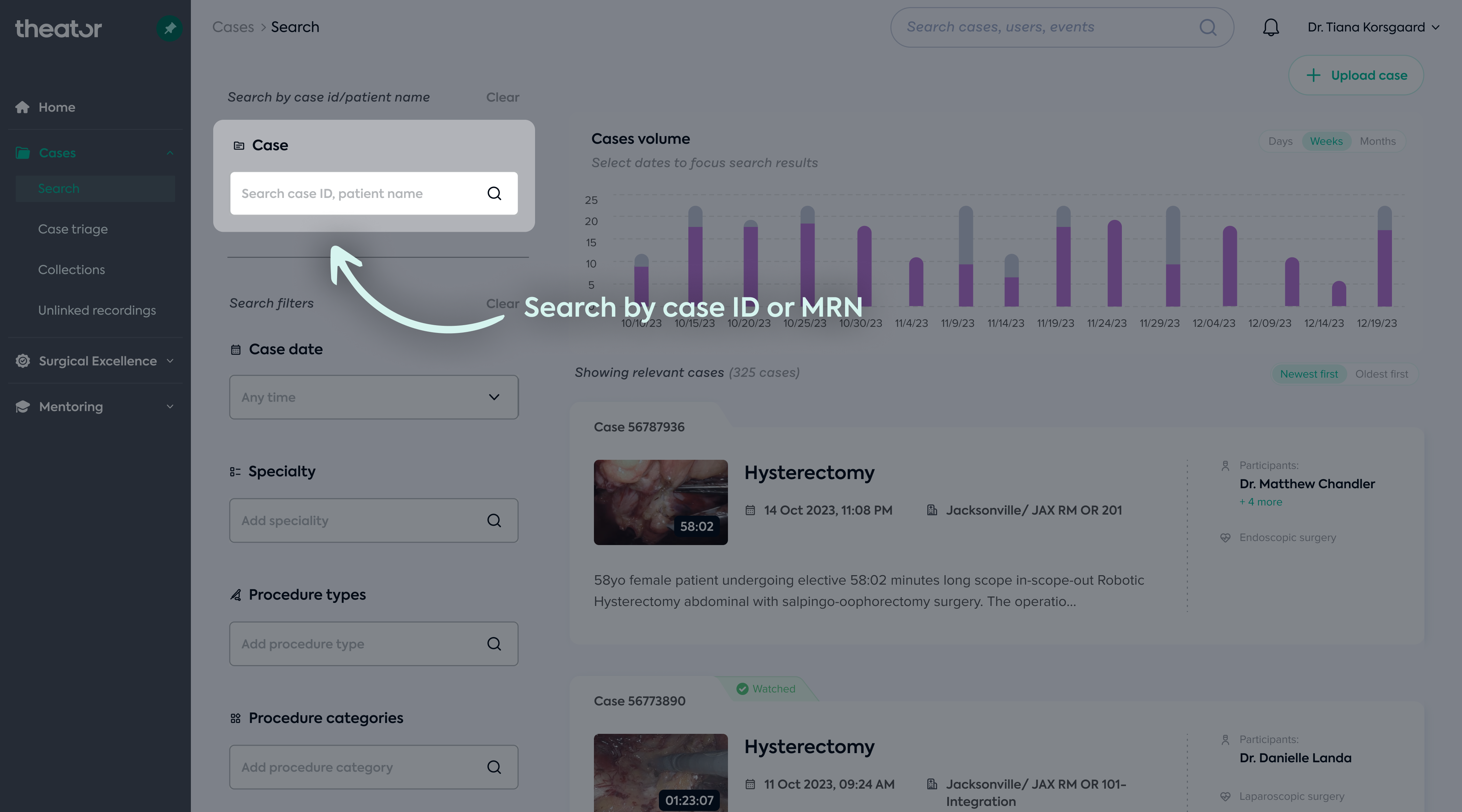Click the Cases folder icon
This screenshot has width=1462, height=812.
point(23,153)
